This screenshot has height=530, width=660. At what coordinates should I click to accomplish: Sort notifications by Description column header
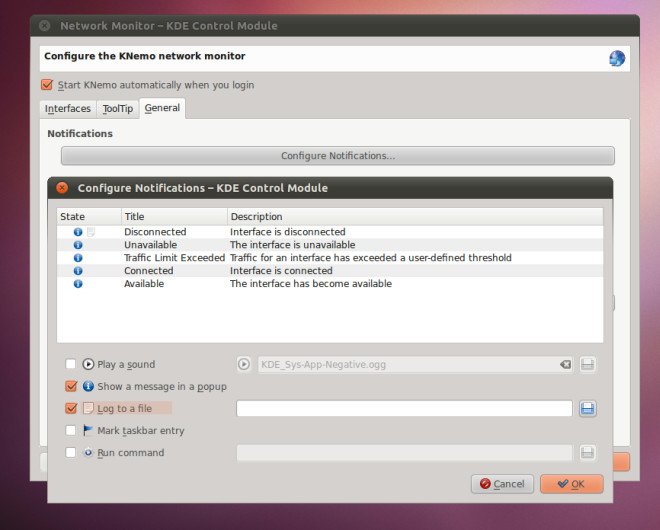pyautogui.click(x=415, y=216)
